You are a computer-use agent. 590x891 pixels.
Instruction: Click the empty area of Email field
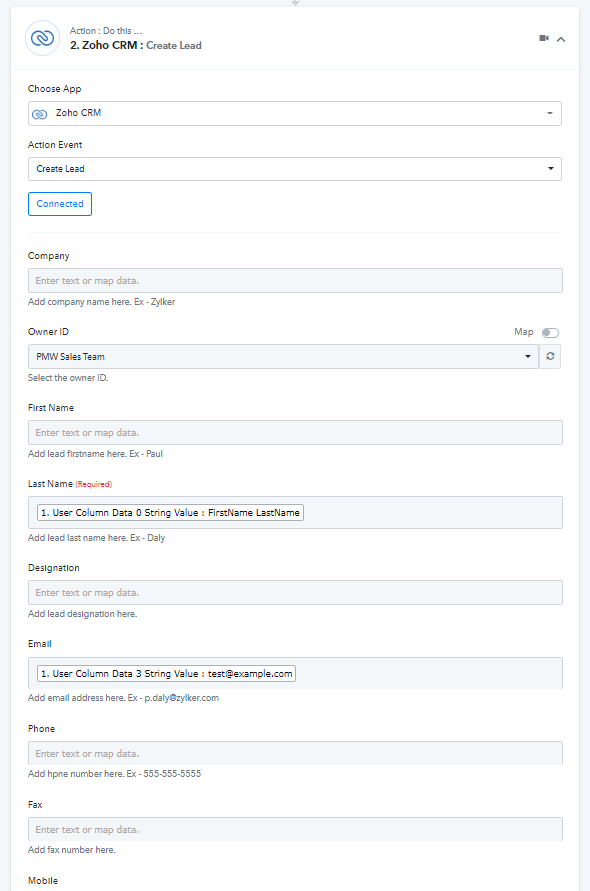pyautogui.click(x=428, y=673)
